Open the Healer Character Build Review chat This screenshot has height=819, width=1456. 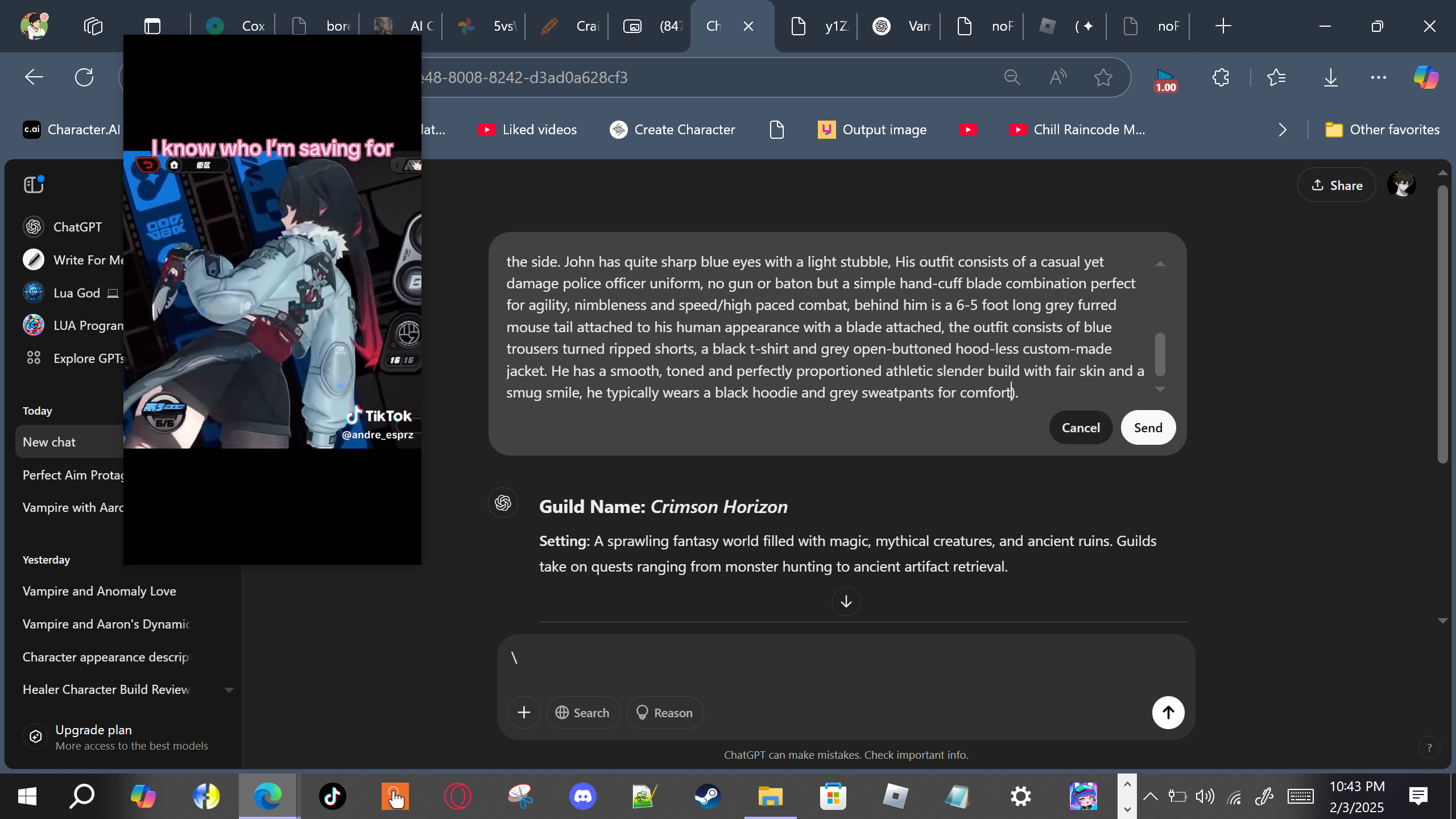click(106, 689)
